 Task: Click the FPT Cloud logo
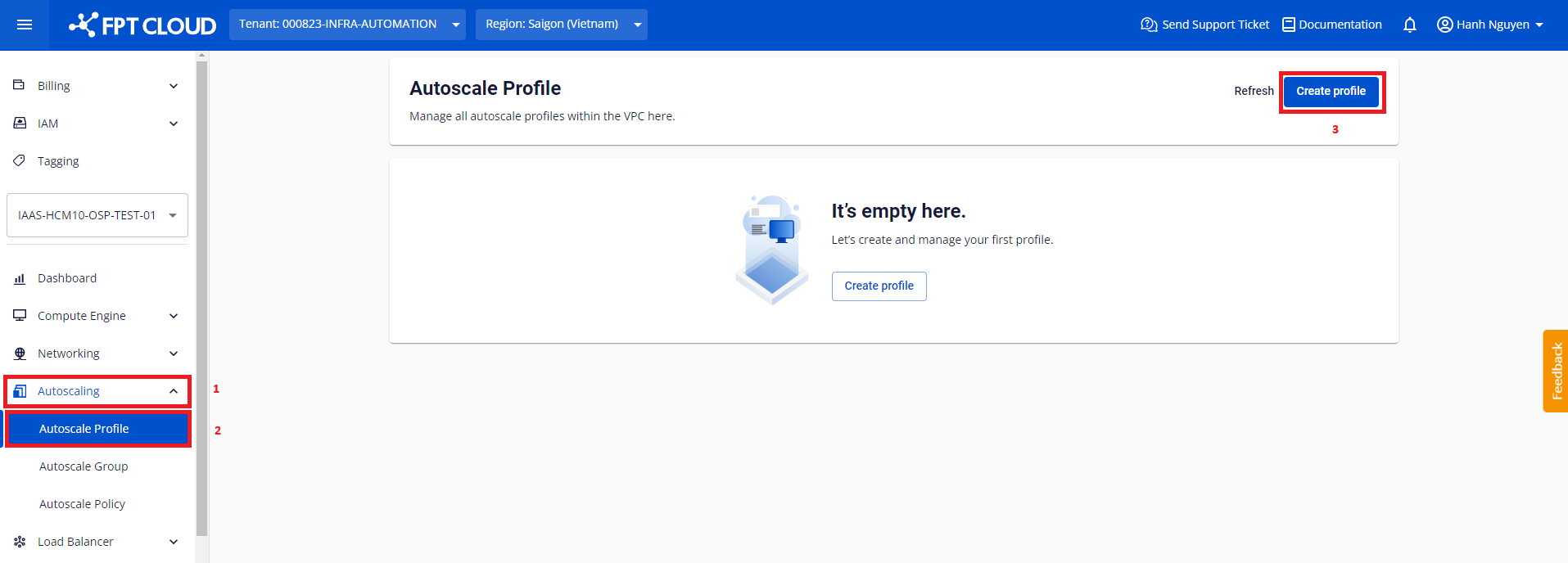(x=142, y=25)
